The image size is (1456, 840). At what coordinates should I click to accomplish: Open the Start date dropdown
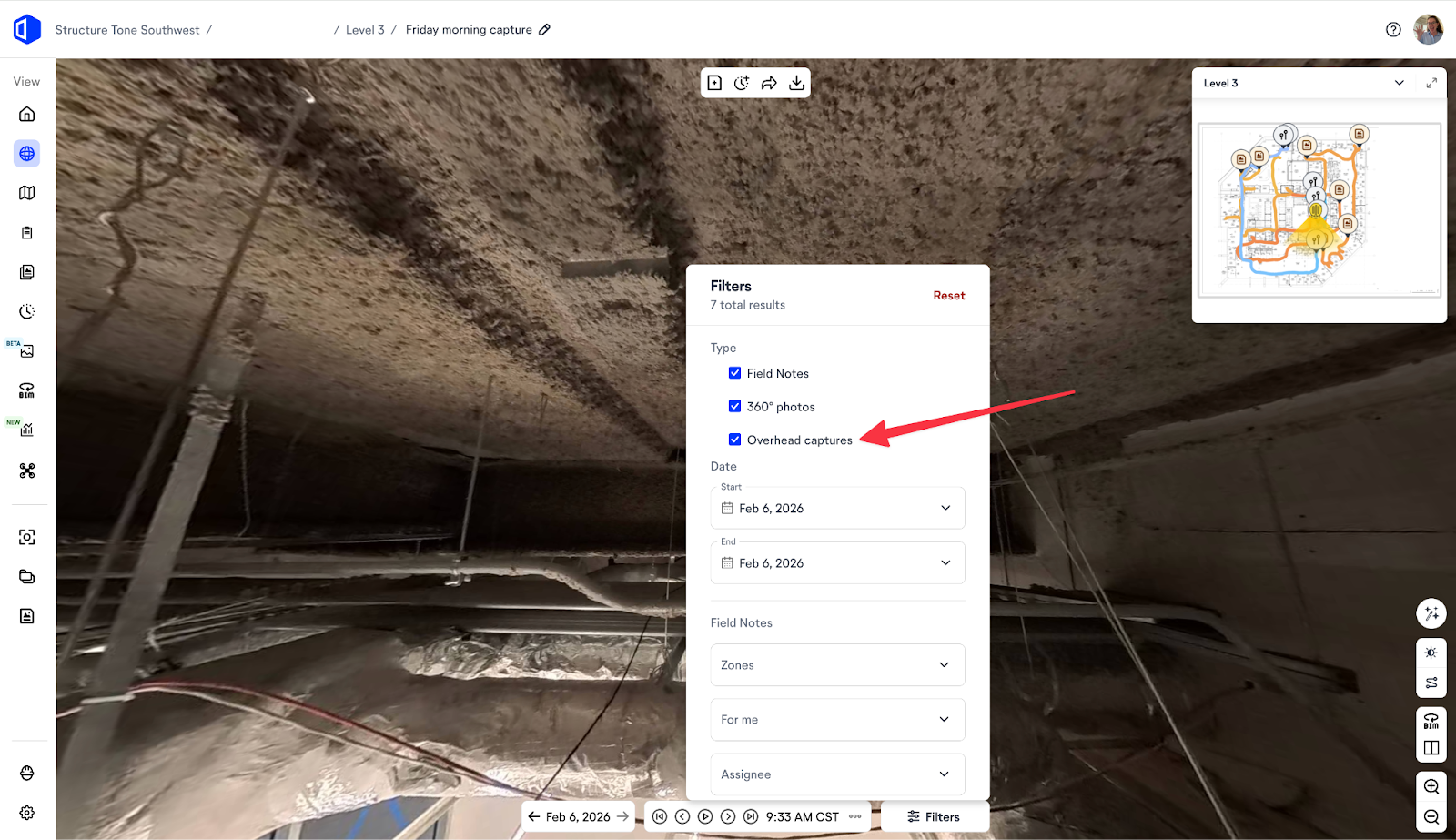coord(837,508)
